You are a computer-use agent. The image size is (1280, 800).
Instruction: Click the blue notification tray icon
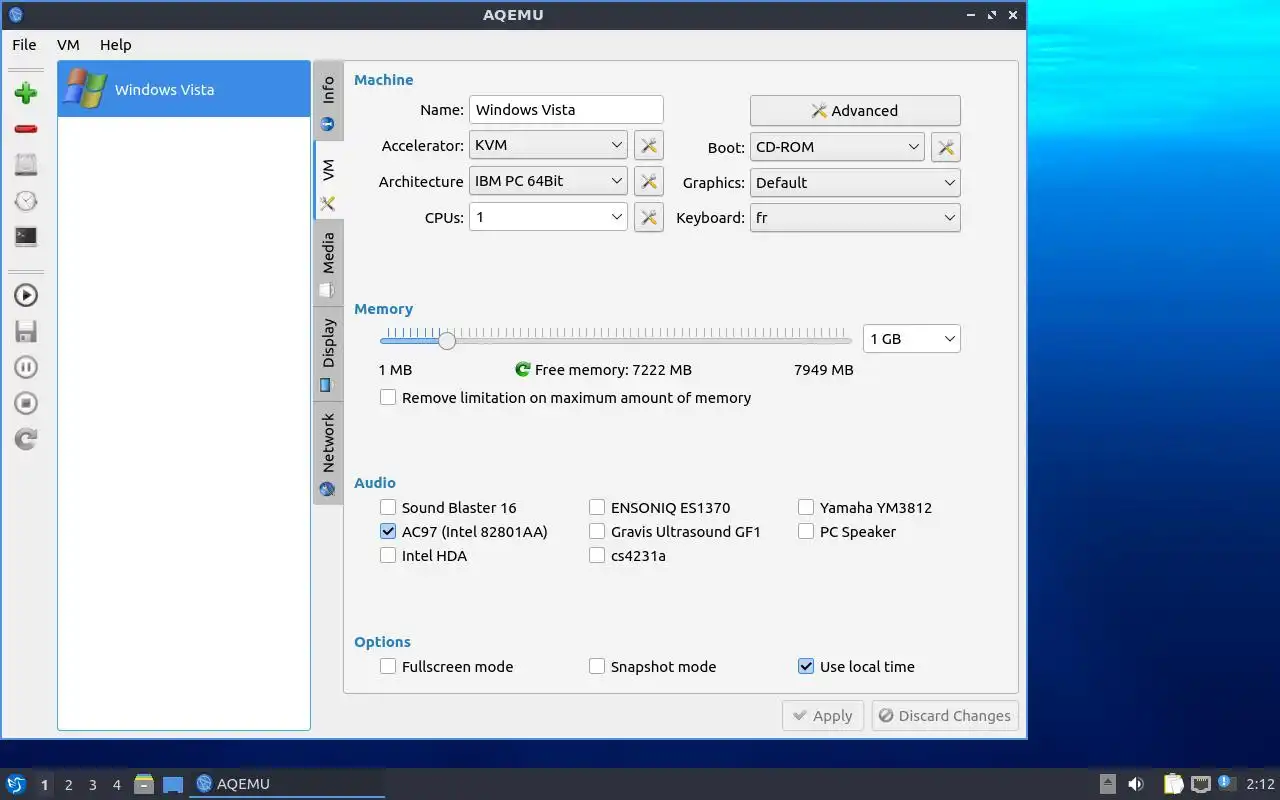click(x=1226, y=783)
